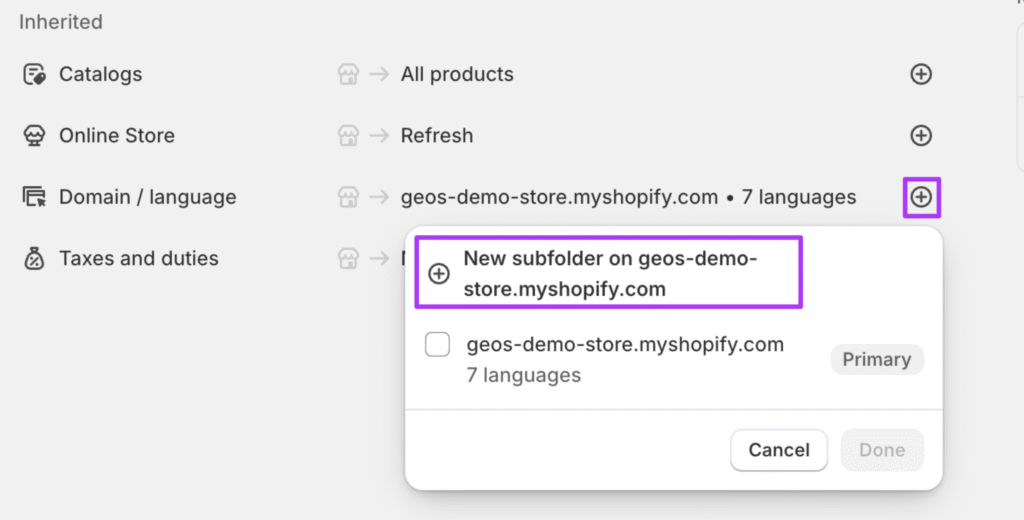Click the plus icon beside Refresh

pyautogui.click(x=921, y=136)
